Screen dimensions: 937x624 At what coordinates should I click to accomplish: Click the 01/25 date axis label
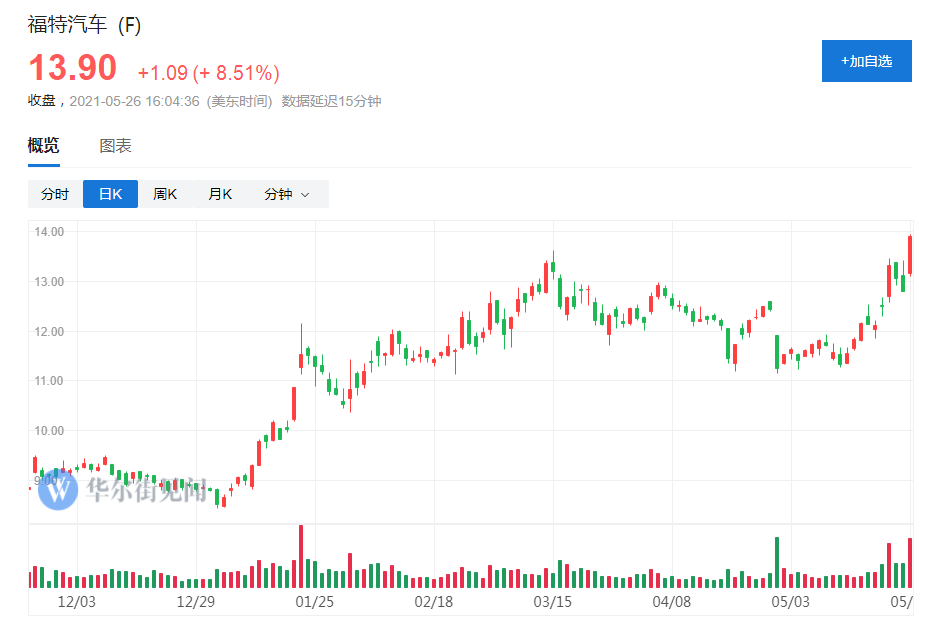pos(315,601)
